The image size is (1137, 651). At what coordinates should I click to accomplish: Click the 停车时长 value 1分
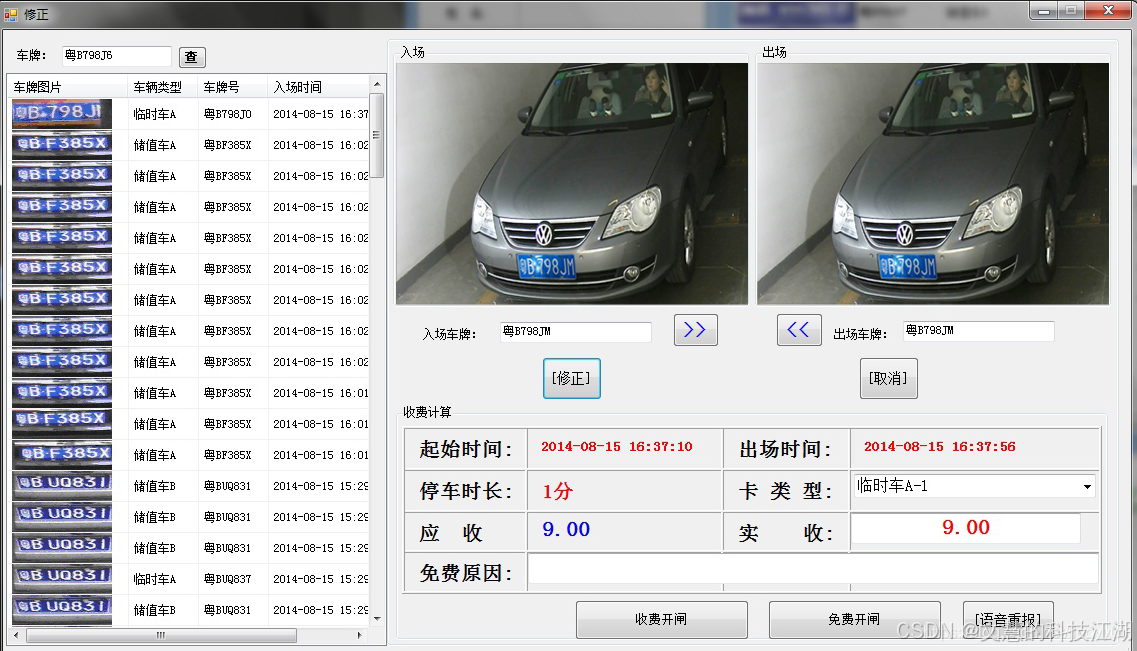(558, 491)
